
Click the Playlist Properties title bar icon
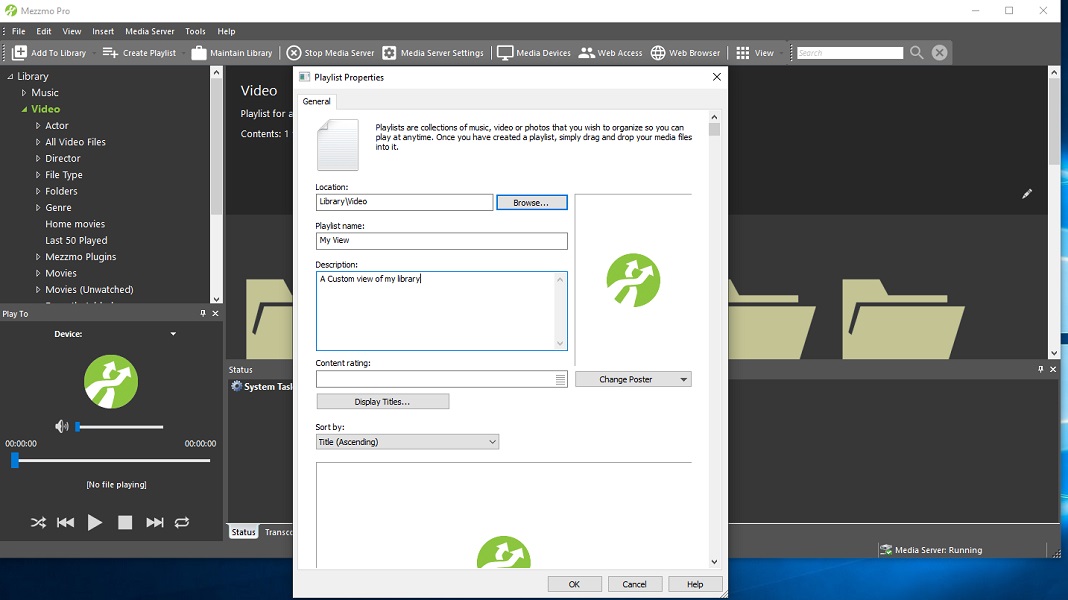[x=304, y=77]
